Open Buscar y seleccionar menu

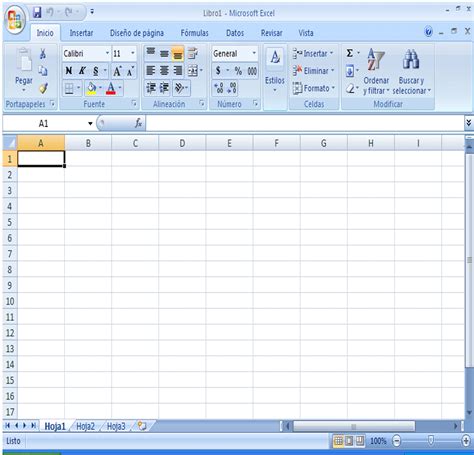[411, 71]
